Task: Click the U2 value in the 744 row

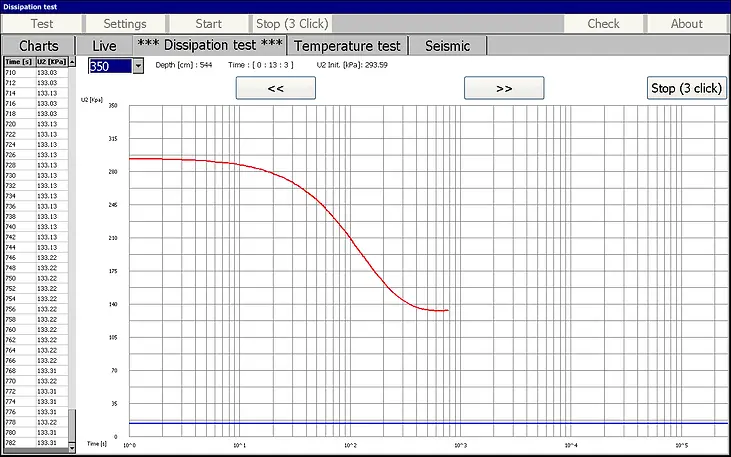Action: (52, 247)
